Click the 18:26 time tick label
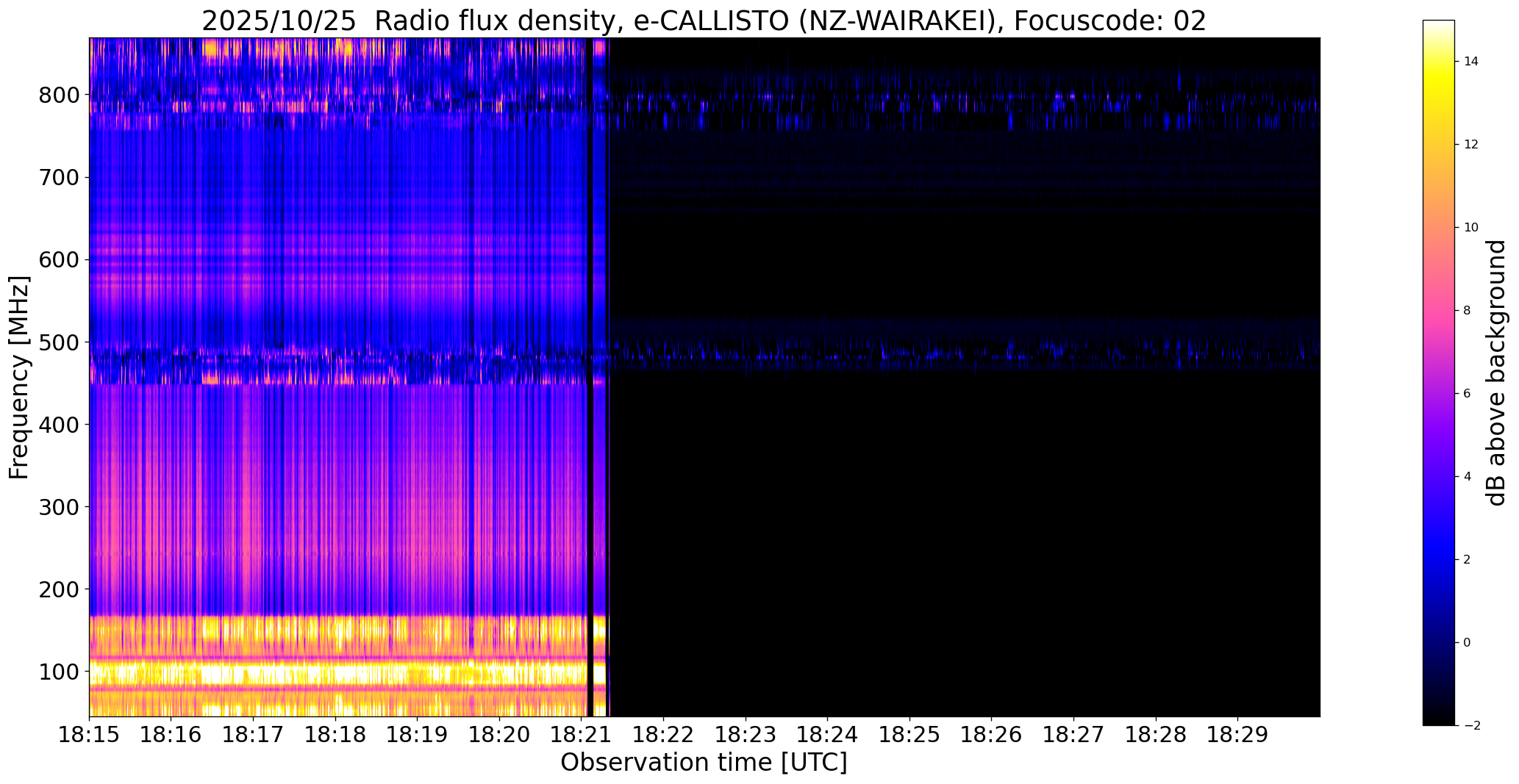Screen dimensions: 1519x784 [992, 735]
